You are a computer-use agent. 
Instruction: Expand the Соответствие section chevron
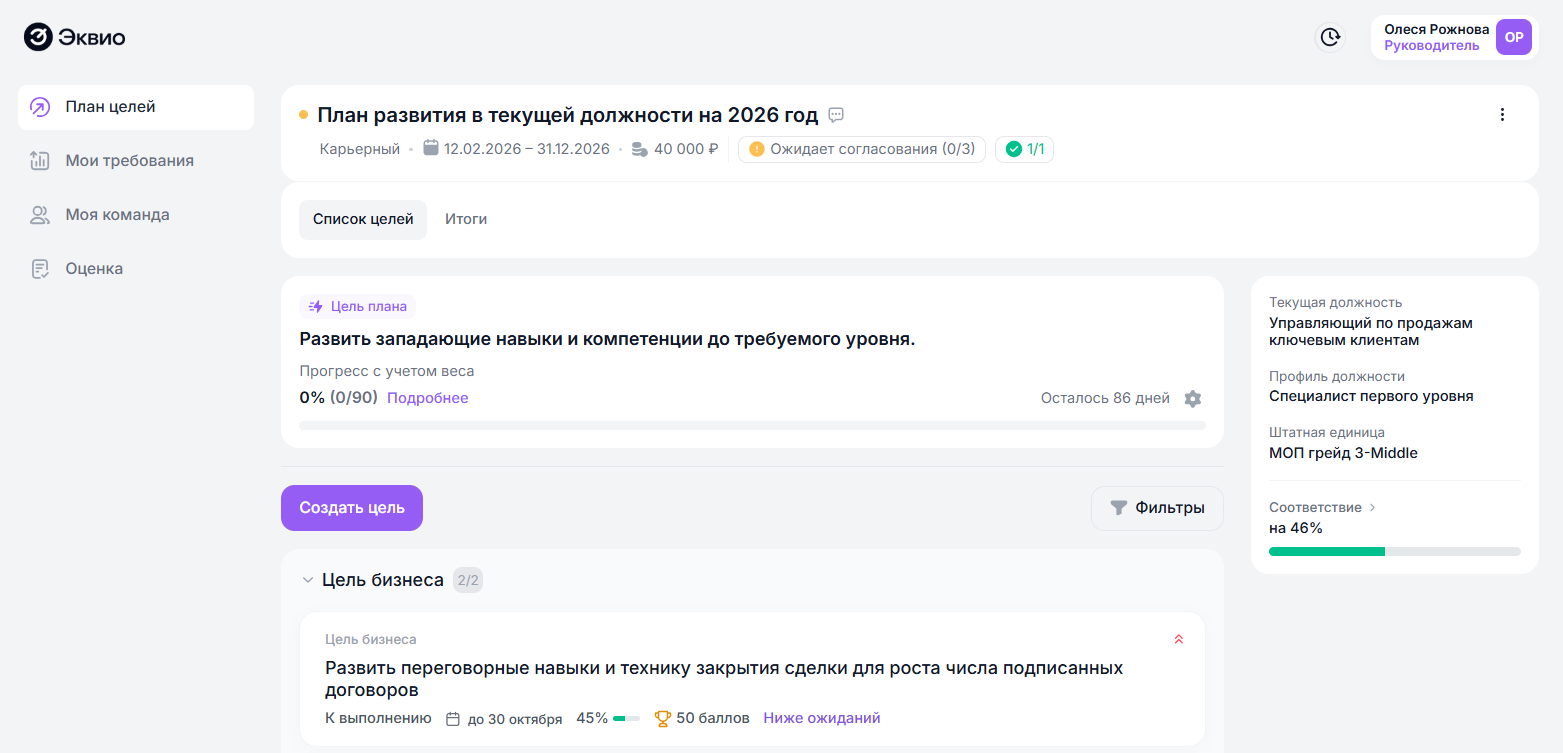(1372, 507)
